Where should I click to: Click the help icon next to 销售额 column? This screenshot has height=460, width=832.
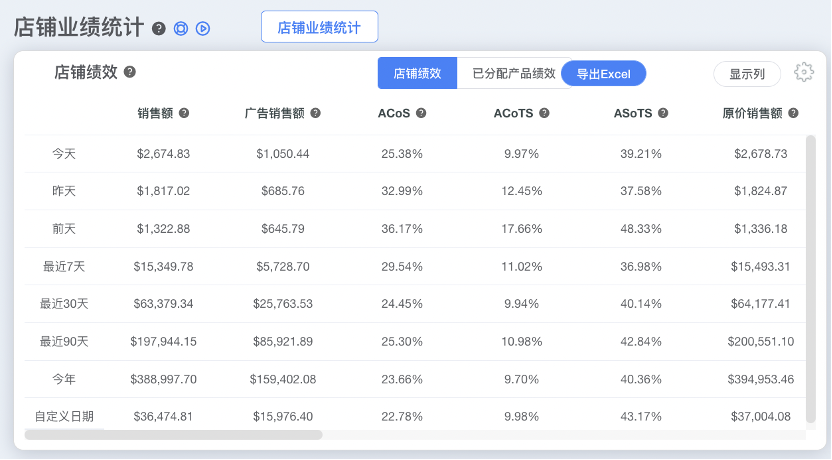coord(184,113)
